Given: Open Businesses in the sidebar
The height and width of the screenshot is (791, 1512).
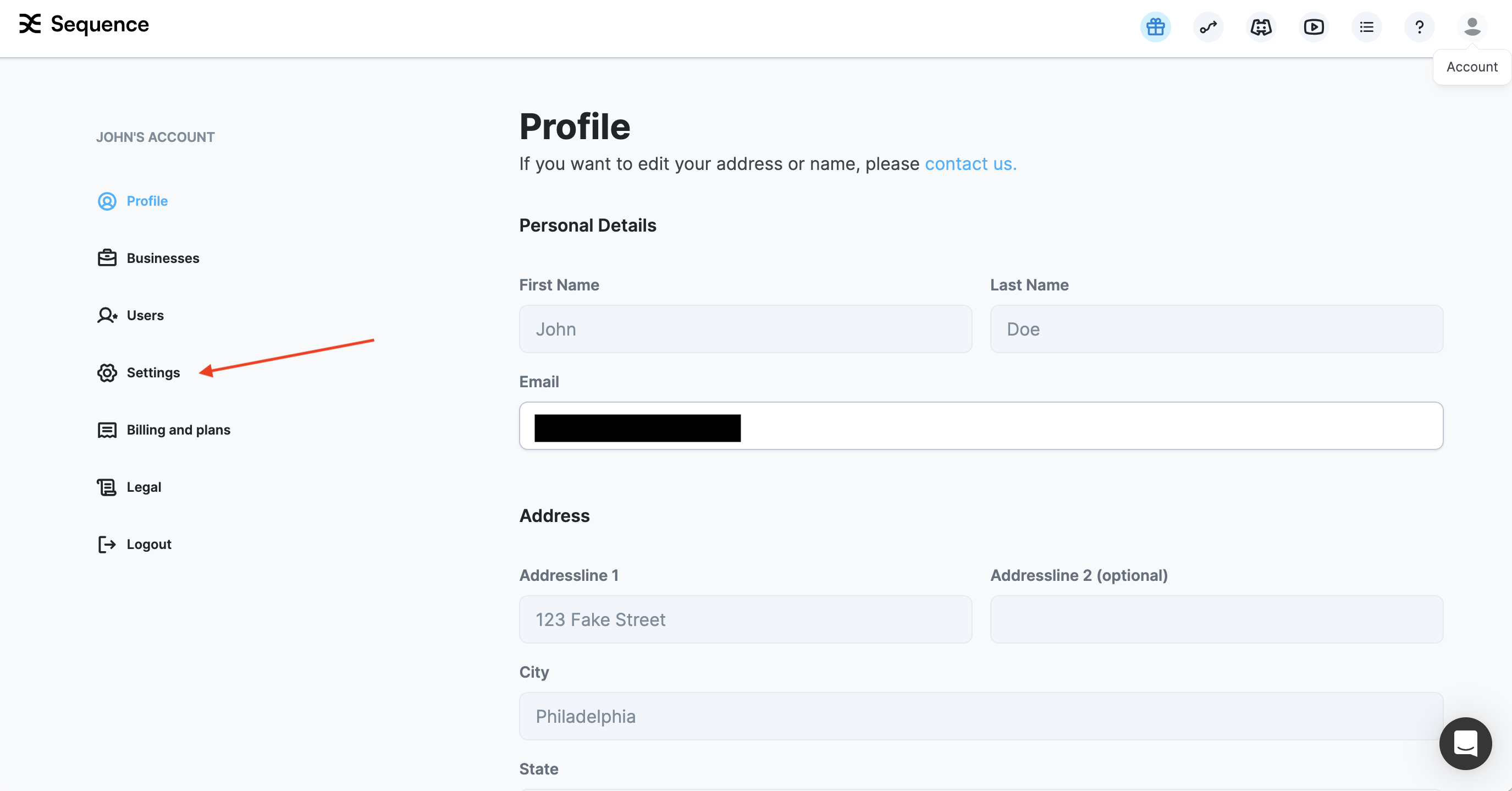Looking at the screenshot, I should (x=148, y=258).
